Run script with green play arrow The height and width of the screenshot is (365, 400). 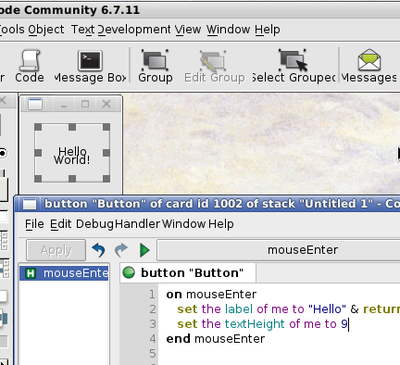click(145, 250)
